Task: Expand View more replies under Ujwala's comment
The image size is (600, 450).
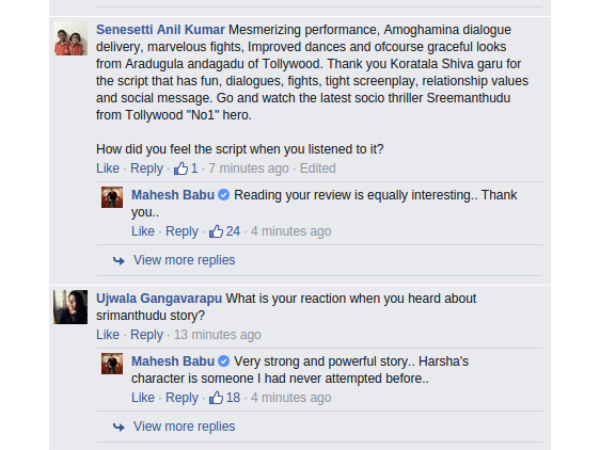Action: [x=184, y=426]
